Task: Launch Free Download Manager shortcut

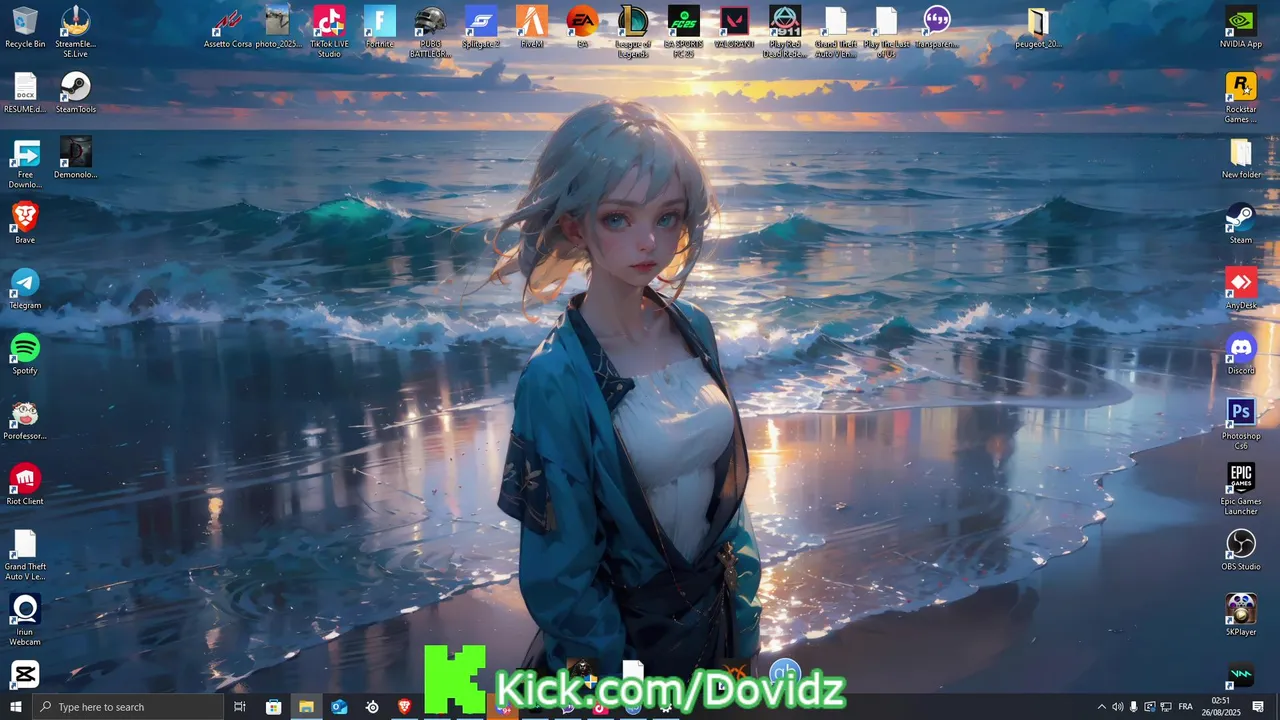Action: [25, 163]
